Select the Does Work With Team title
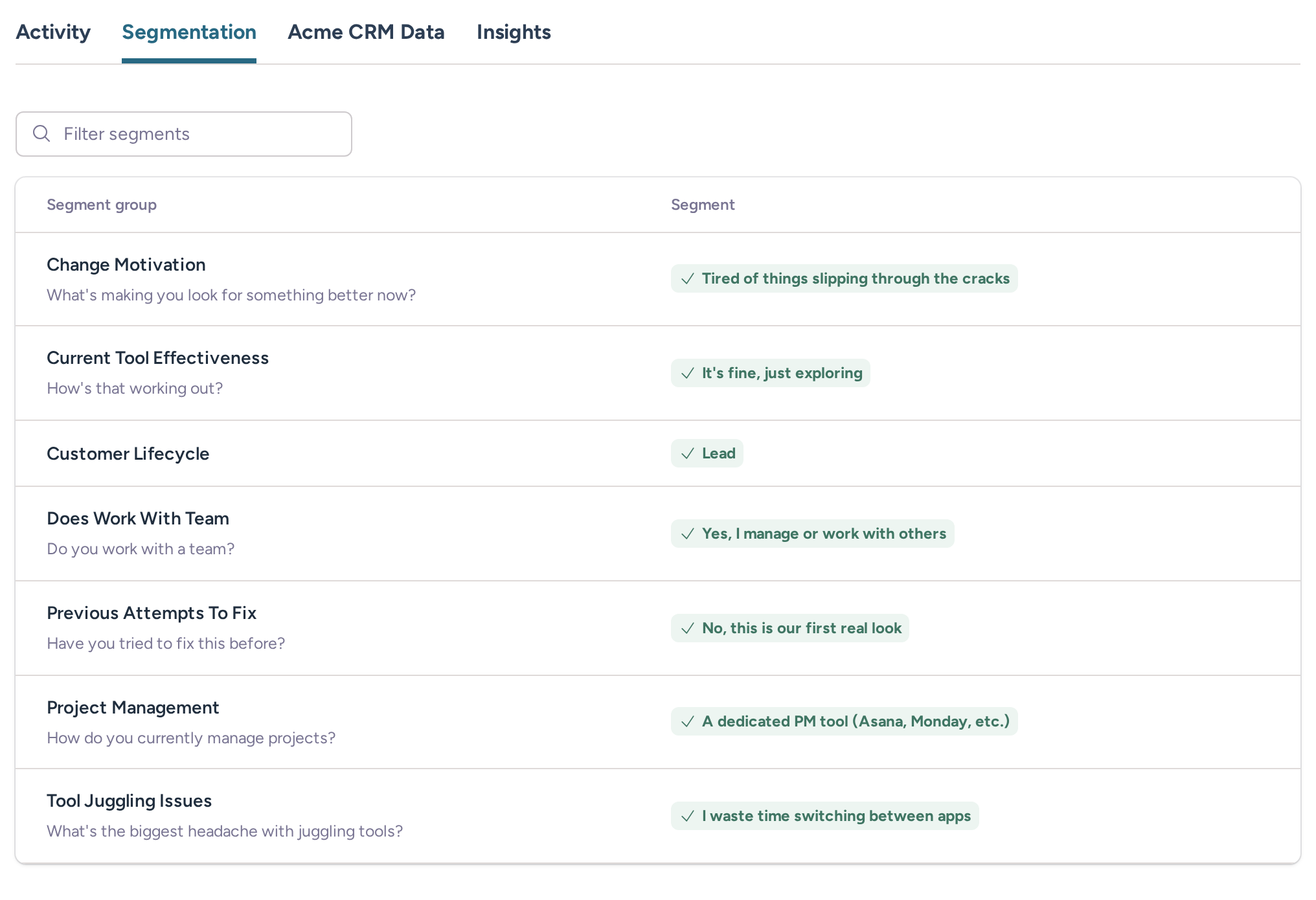This screenshot has height=900, width=1316. [x=138, y=518]
